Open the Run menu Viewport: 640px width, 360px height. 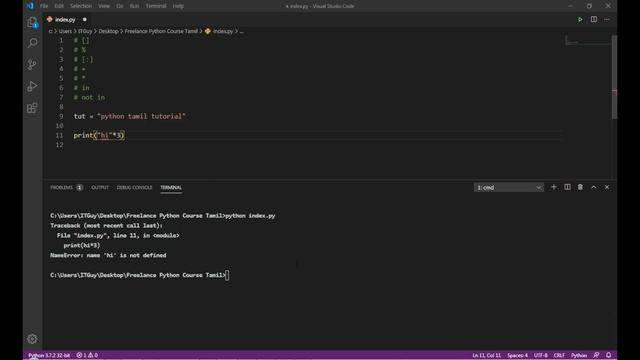134,6
